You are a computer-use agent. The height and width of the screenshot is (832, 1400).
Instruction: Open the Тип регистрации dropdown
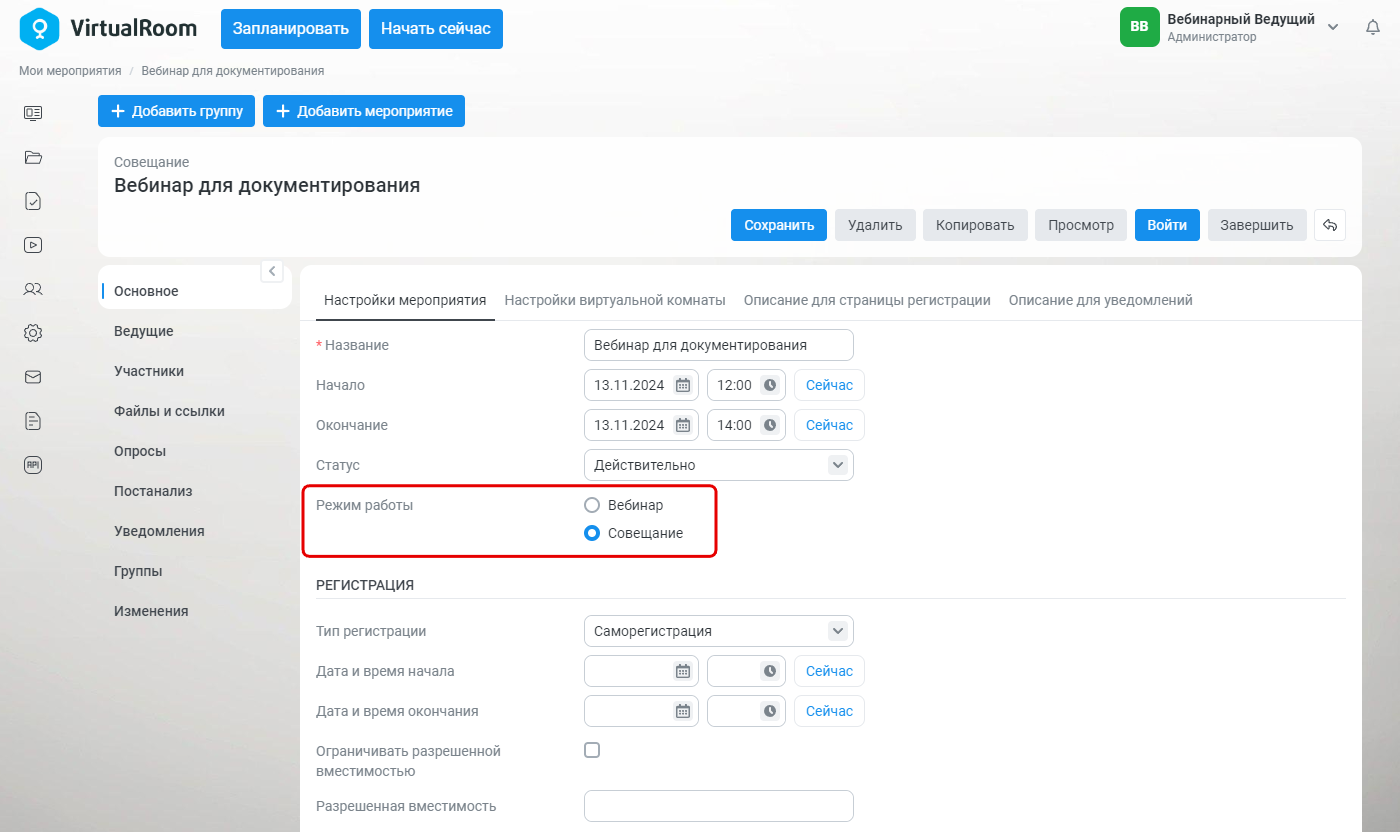coord(719,631)
